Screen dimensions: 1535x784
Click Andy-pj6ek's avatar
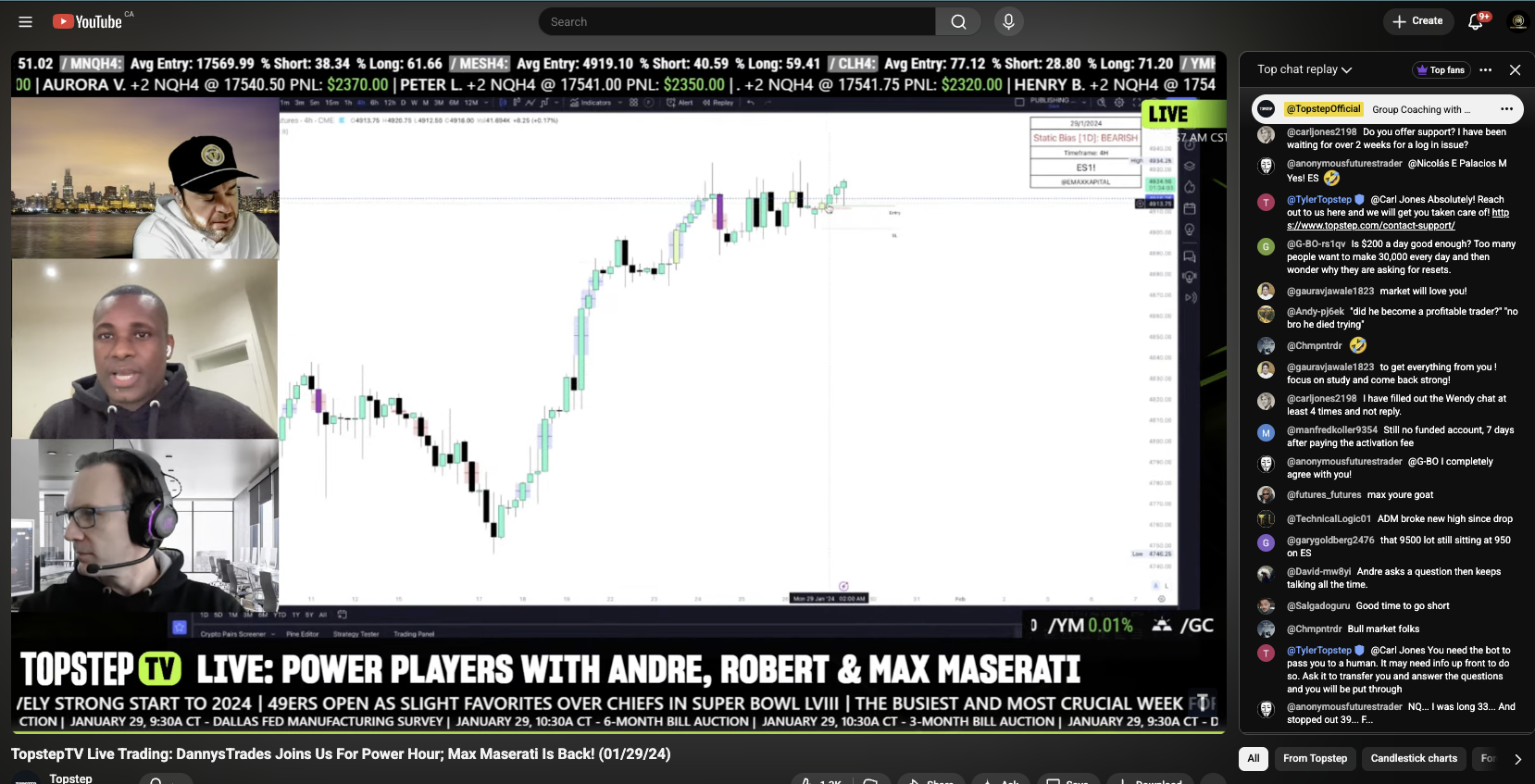click(x=1266, y=314)
